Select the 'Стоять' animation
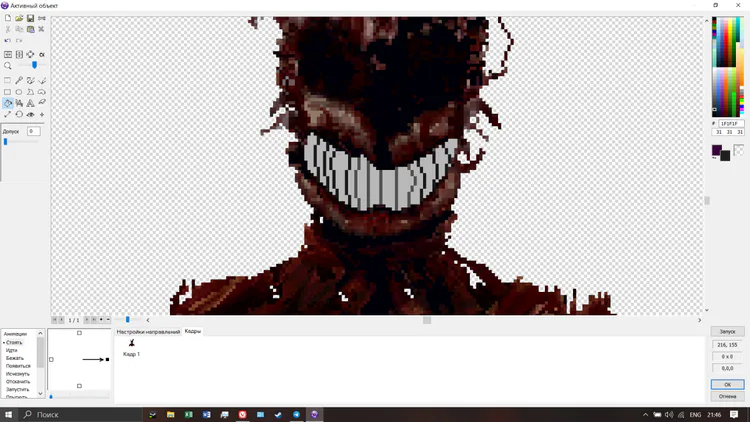 point(14,343)
